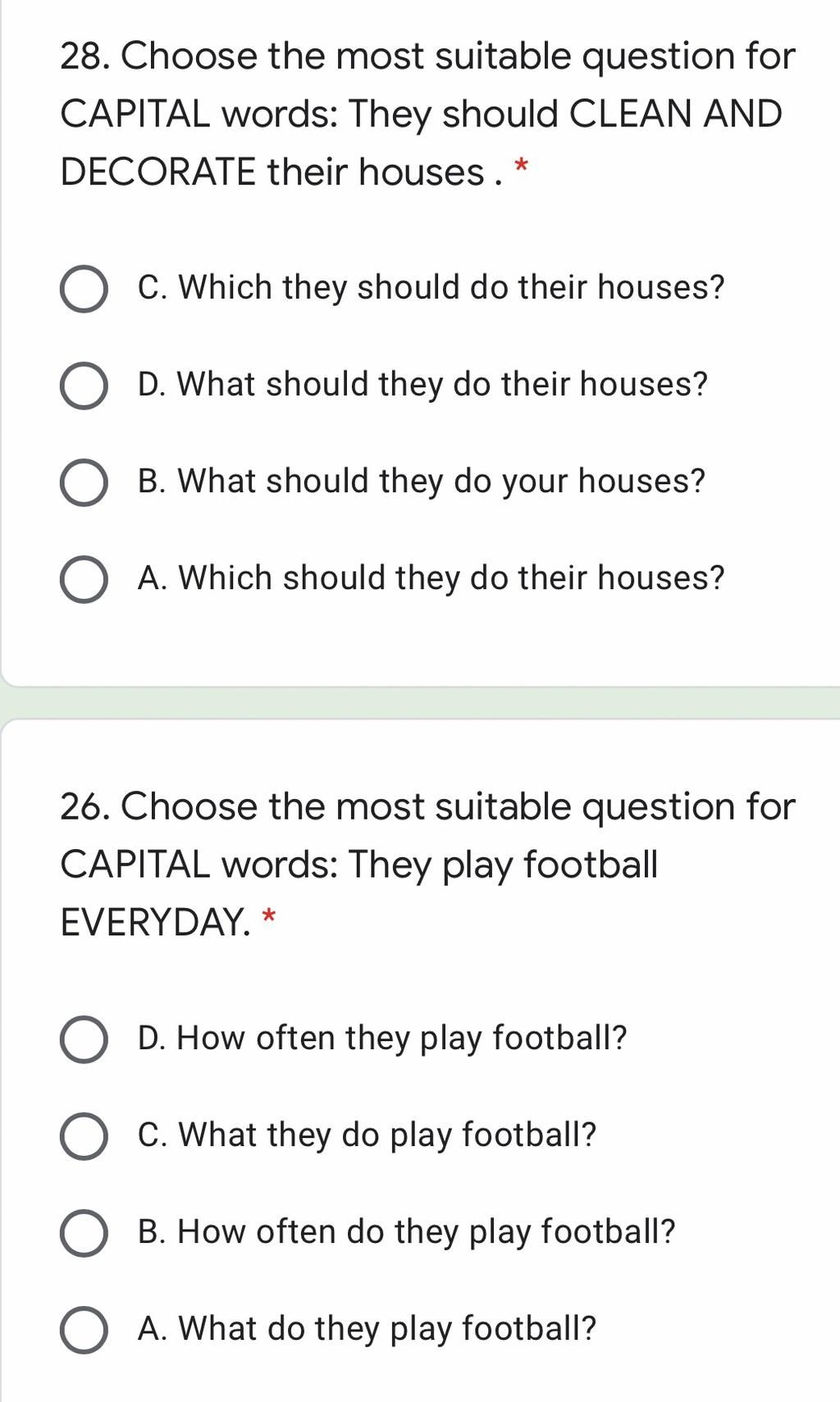Screen dimensions: 840x1402
Task: Click label text 'B. How often do they play football?'
Action: pyautogui.click(x=407, y=1232)
